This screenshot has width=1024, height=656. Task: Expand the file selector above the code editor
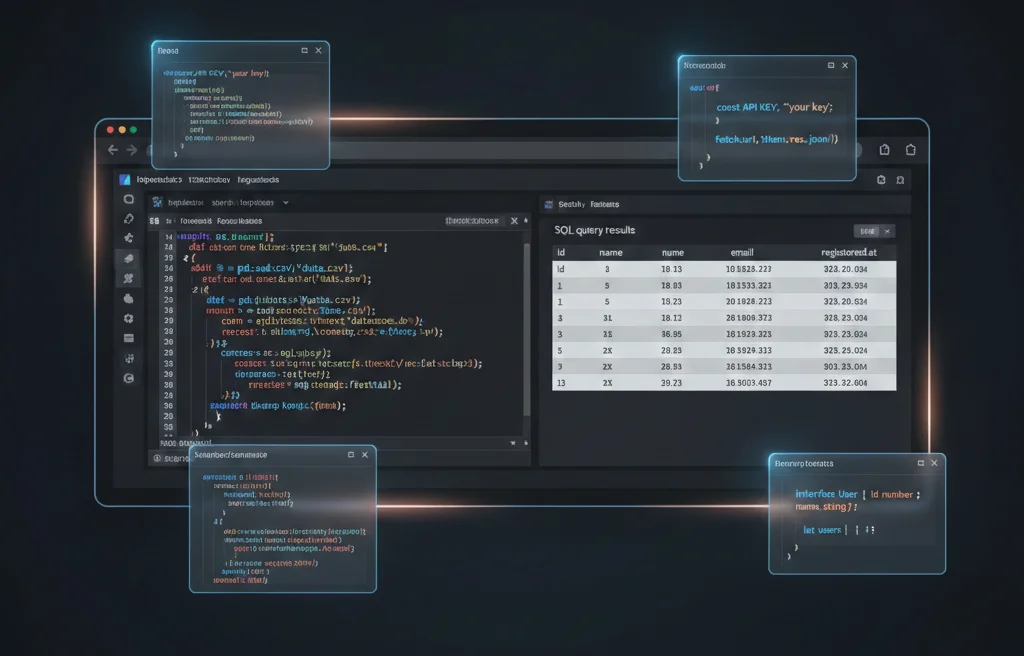[246, 202]
